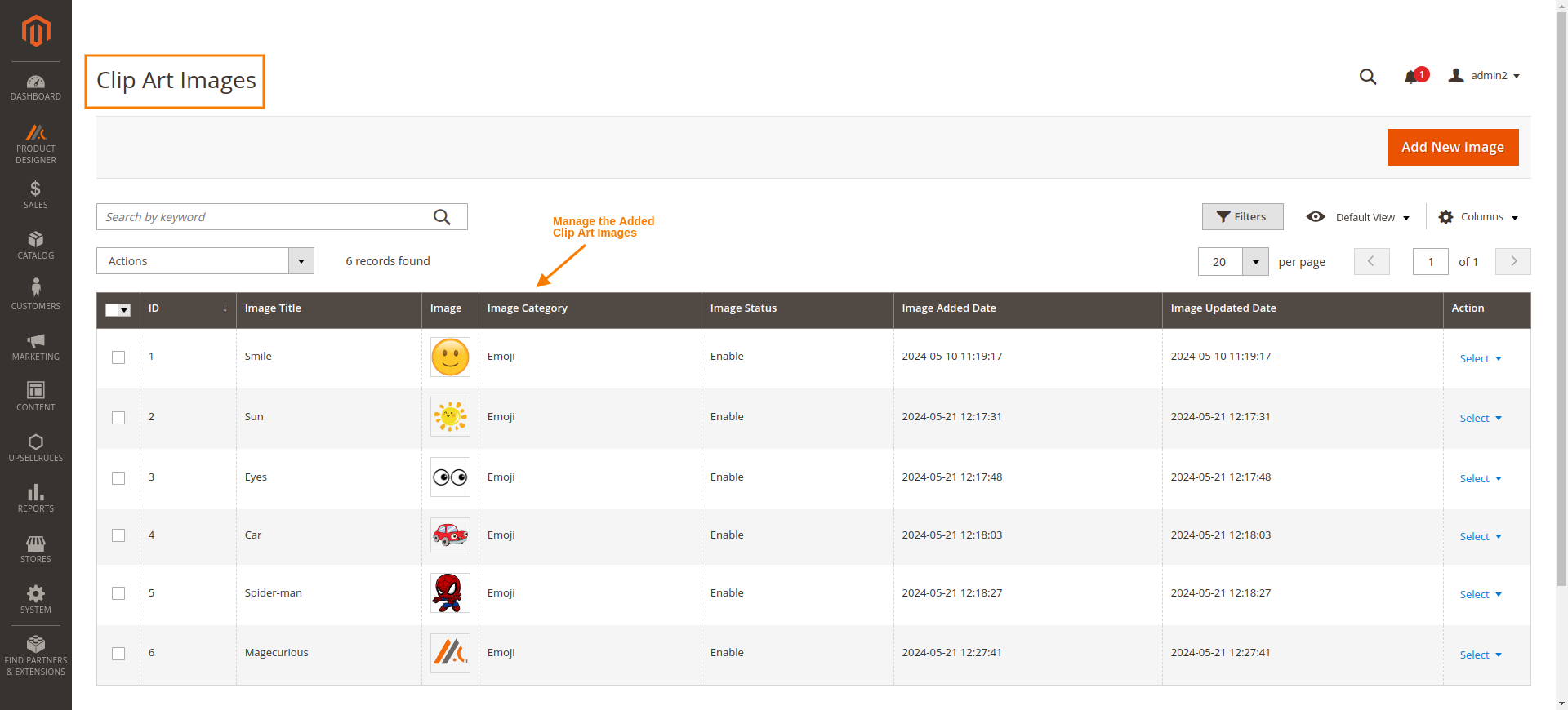Go to the previous page arrow
The image size is (1568, 710).
[x=1371, y=261]
